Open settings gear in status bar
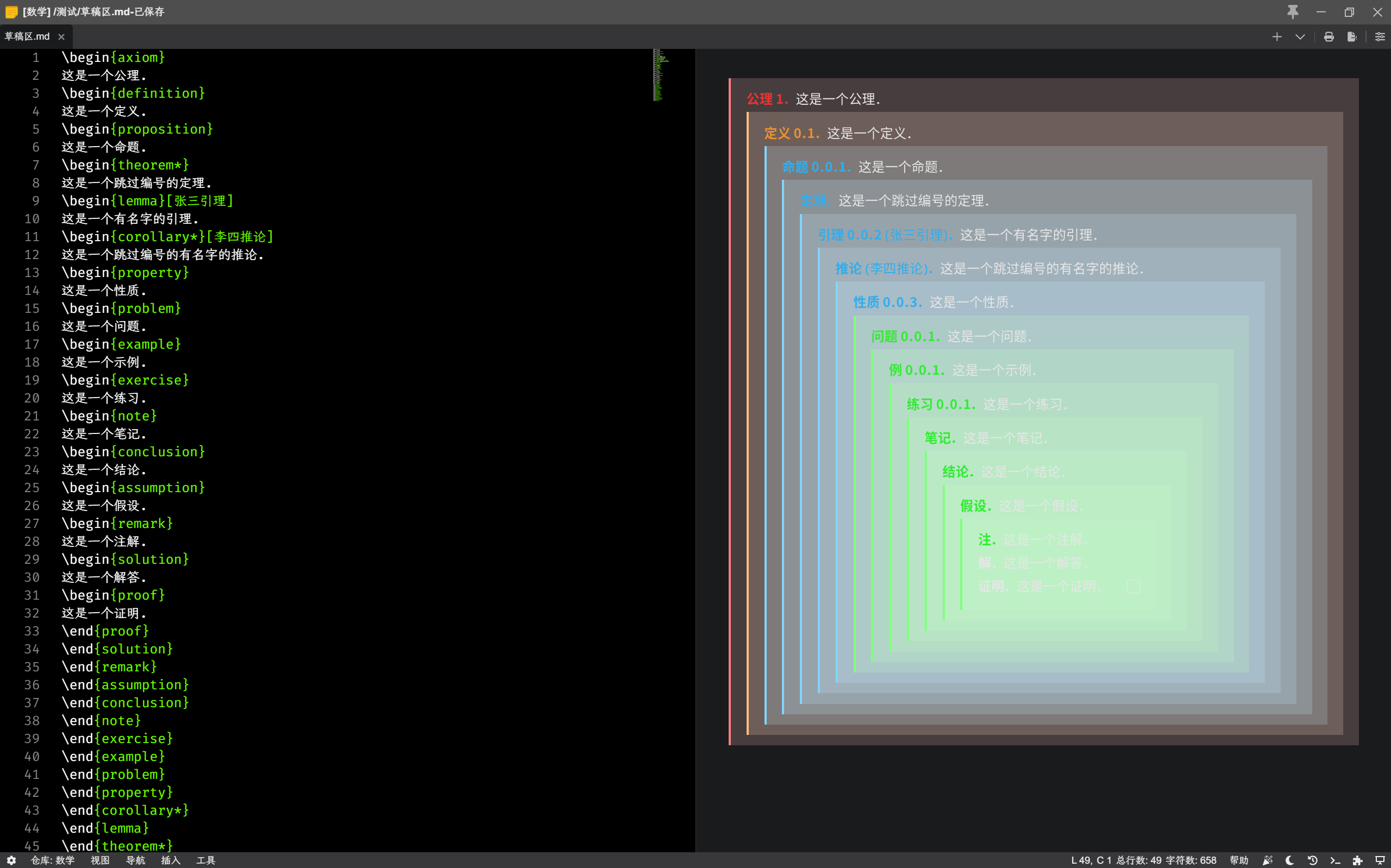Screen dimensions: 1391x868 [x=11, y=860]
